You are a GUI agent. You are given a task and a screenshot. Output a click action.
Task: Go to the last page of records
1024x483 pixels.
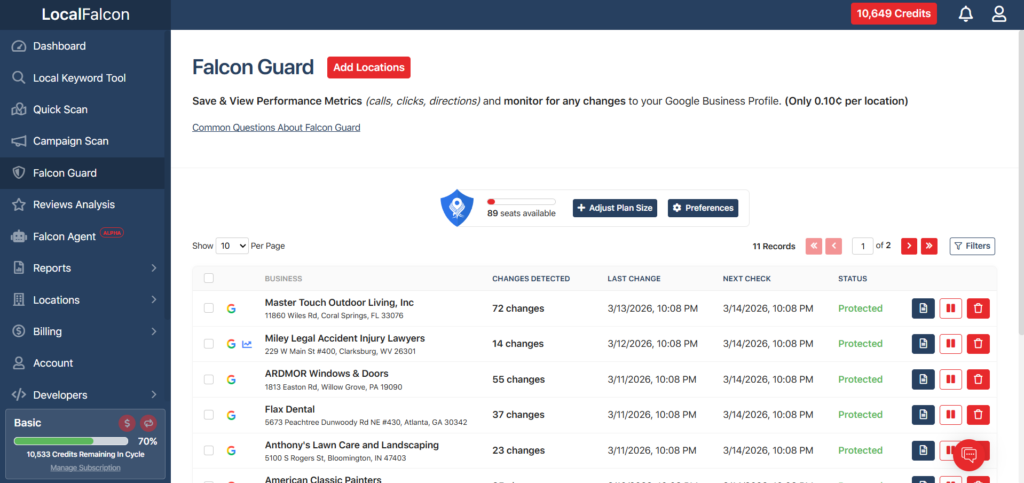point(929,245)
